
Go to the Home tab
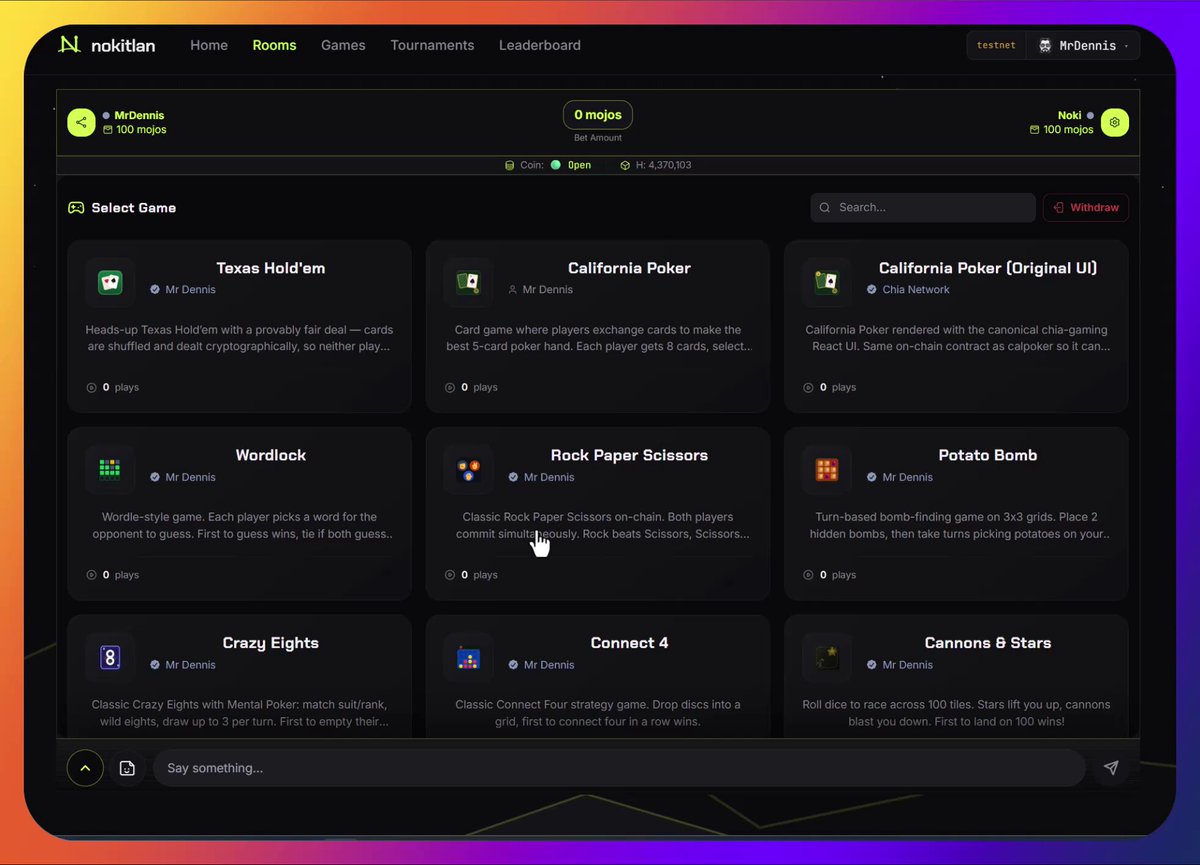tap(209, 45)
